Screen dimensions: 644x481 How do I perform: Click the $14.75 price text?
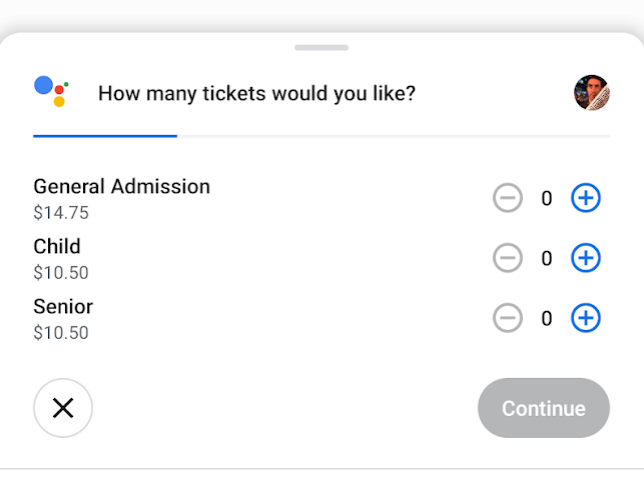pos(61,213)
